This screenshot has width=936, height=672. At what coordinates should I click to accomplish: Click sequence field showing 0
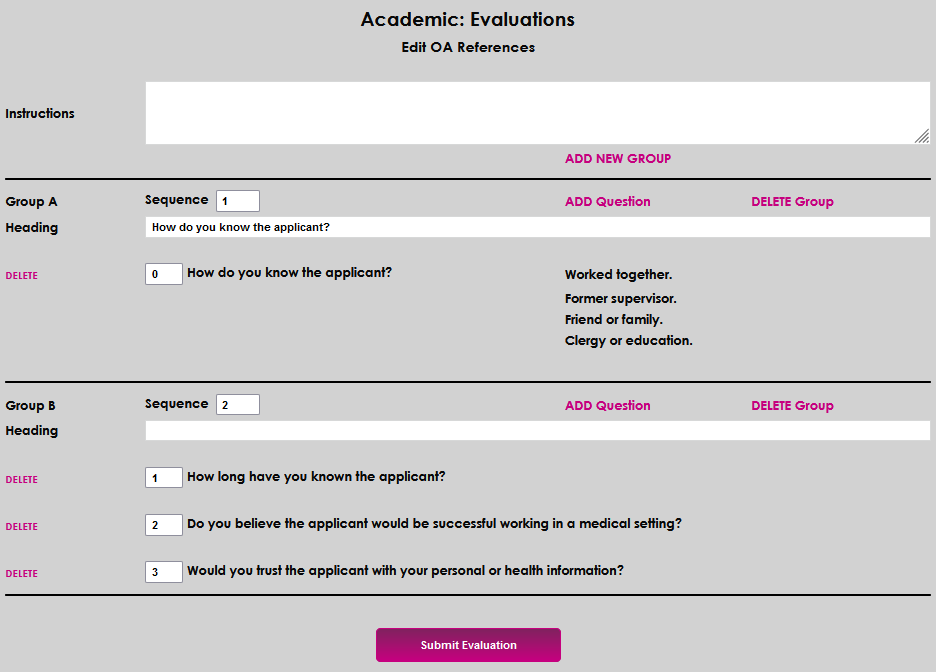tap(164, 274)
